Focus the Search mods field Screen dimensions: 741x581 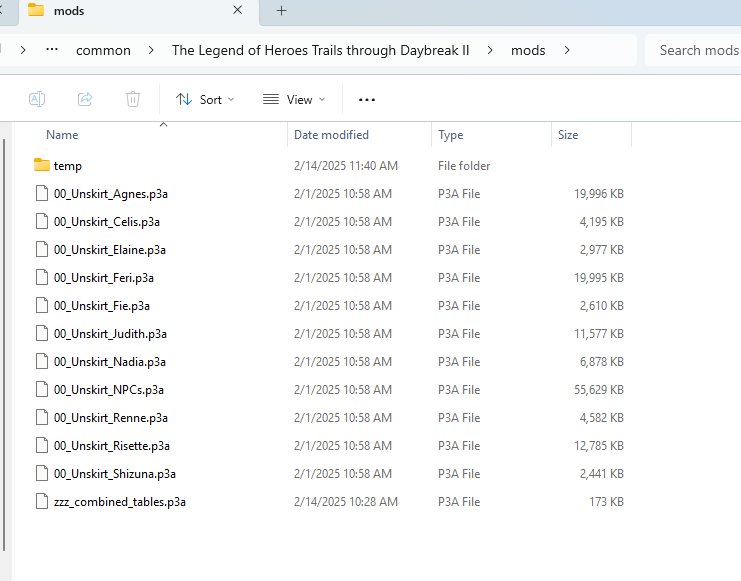[x=693, y=50]
